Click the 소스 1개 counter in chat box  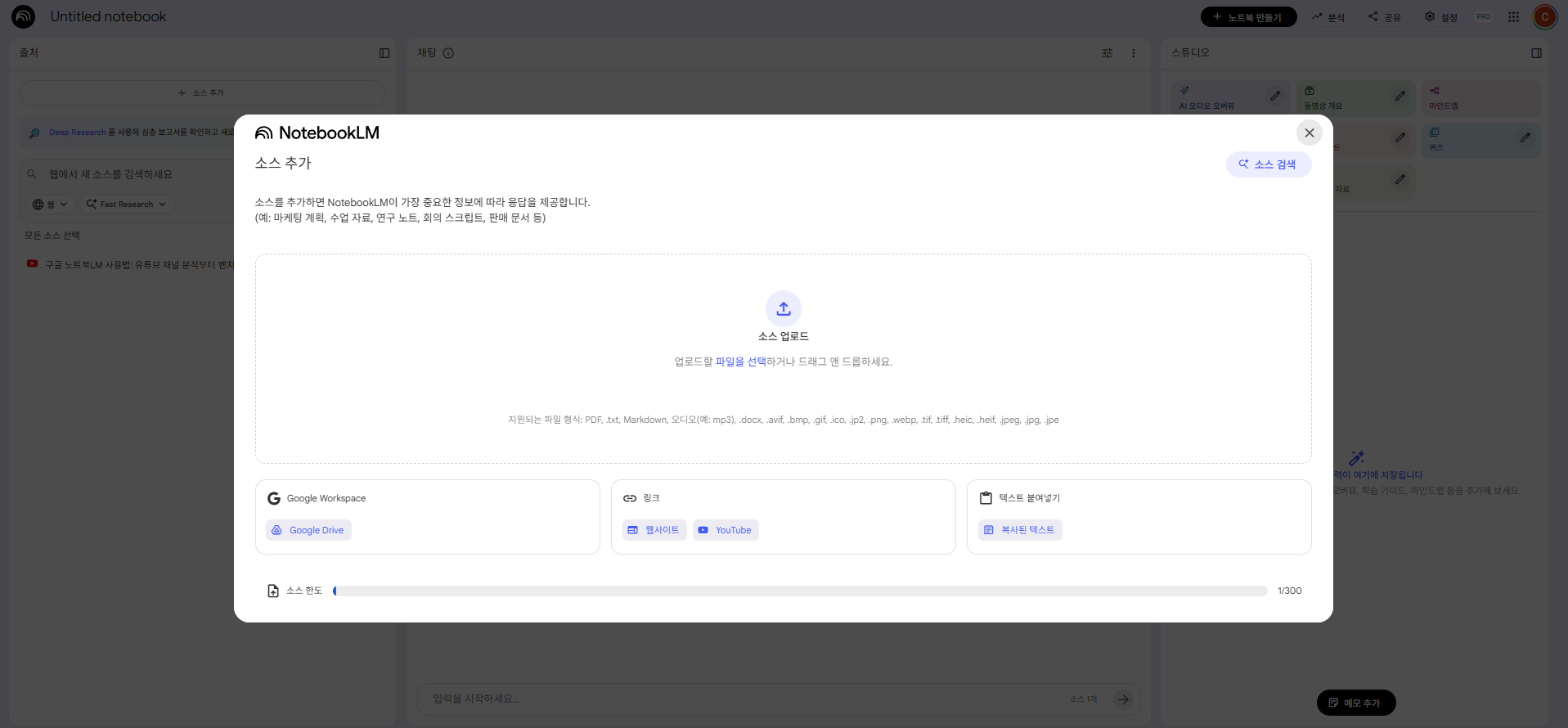(1084, 699)
